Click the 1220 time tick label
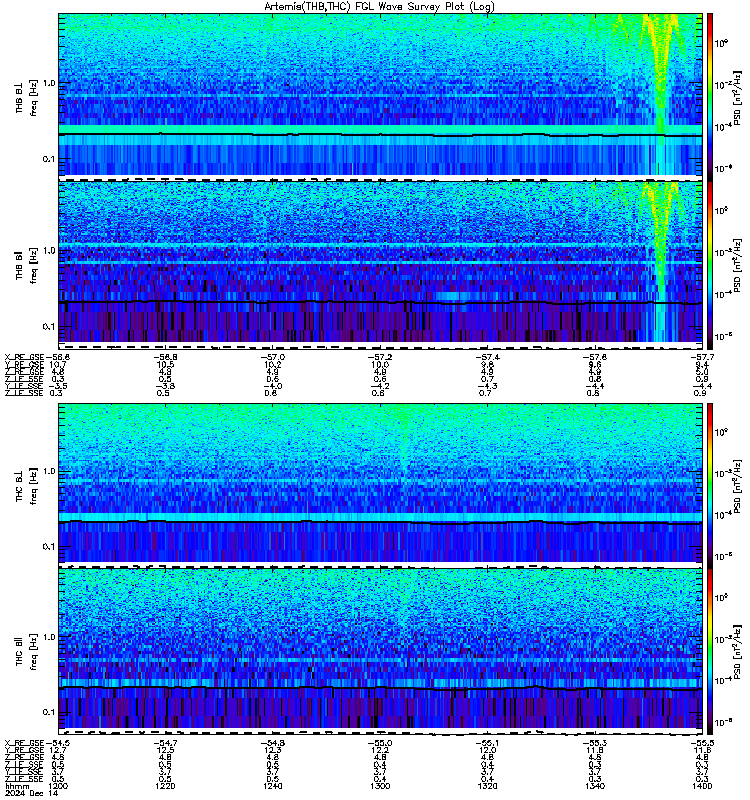750x800 pixels. [x=165, y=786]
